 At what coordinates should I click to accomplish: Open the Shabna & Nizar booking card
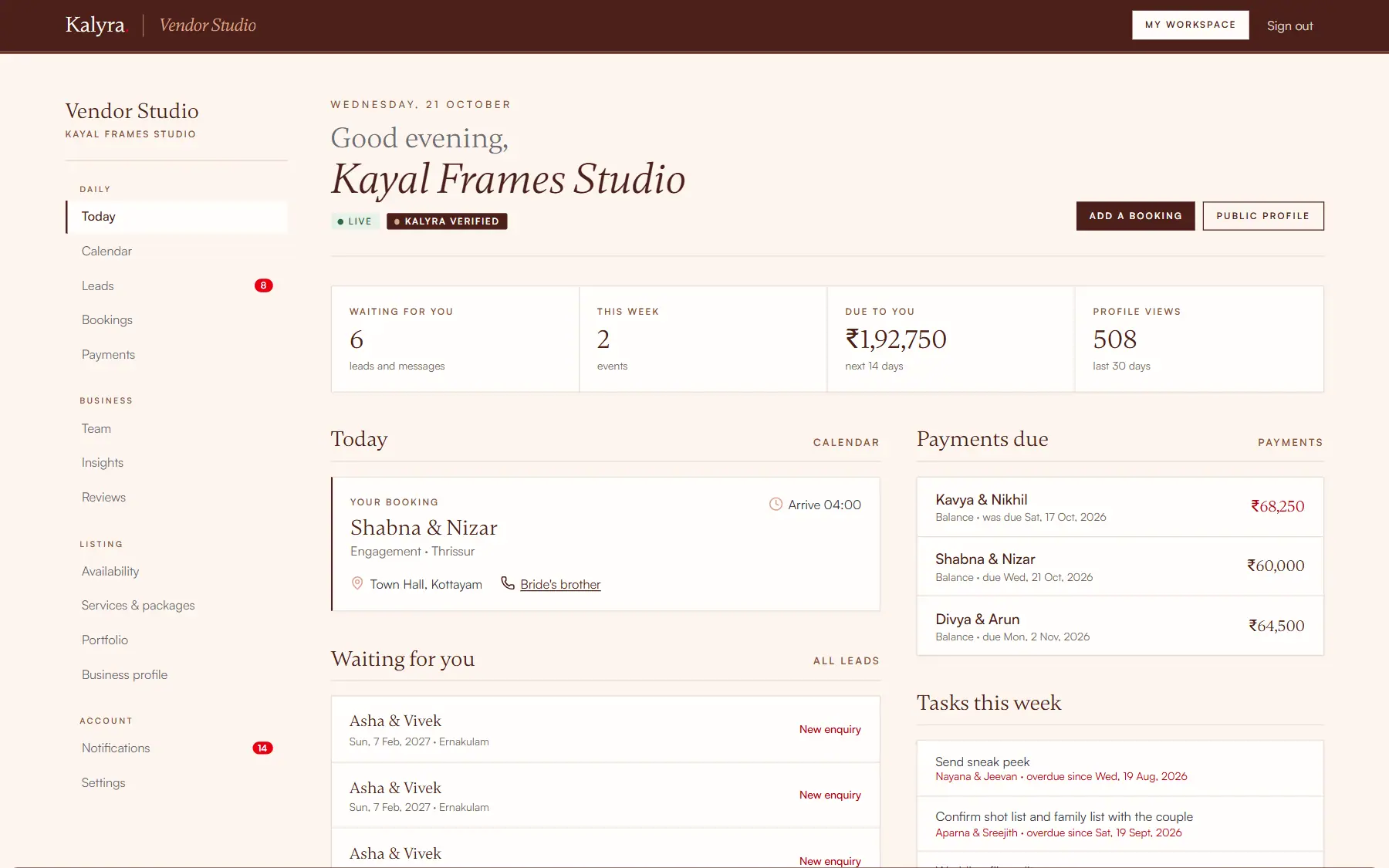pyautogui.click(x=606, y=544)
